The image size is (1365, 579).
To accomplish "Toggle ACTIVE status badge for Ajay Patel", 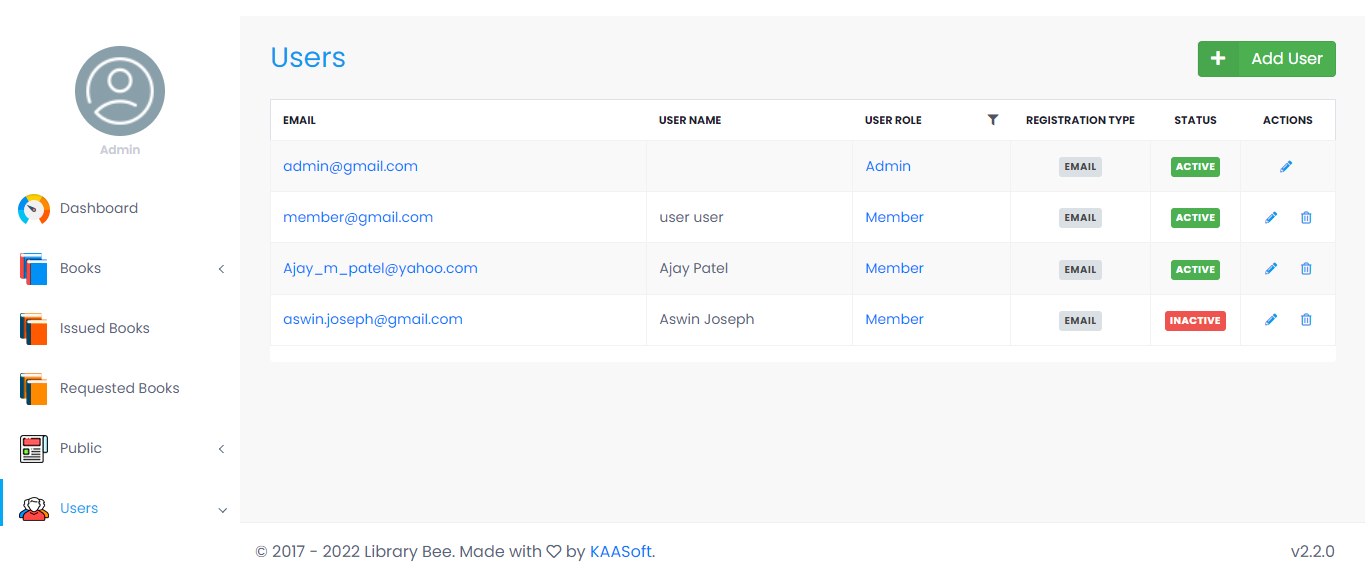I will coord(1195,270).
